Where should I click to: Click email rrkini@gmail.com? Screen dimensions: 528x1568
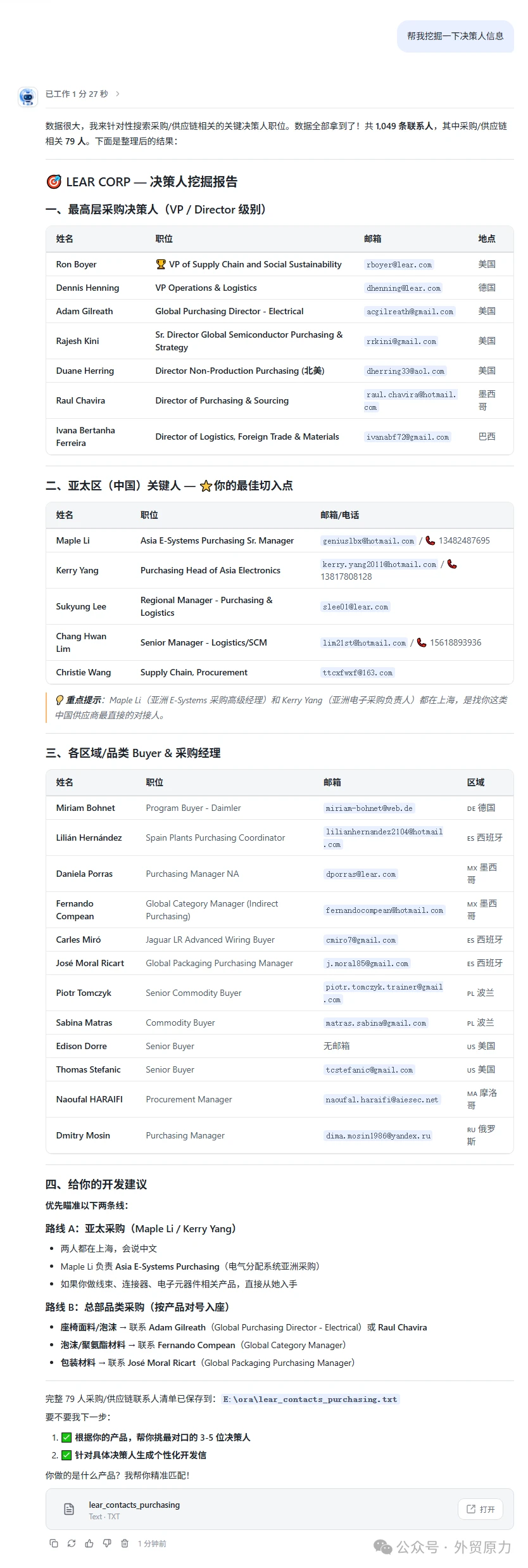[x=401, y=341]
